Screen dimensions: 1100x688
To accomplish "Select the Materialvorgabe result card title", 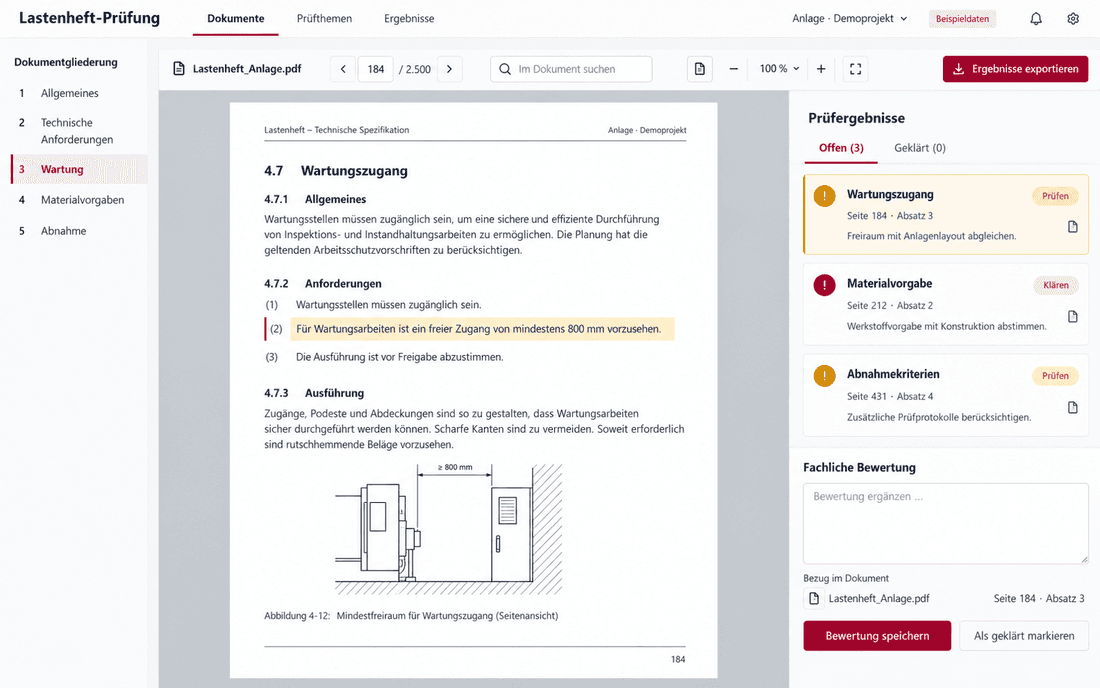I will (889, 284).
